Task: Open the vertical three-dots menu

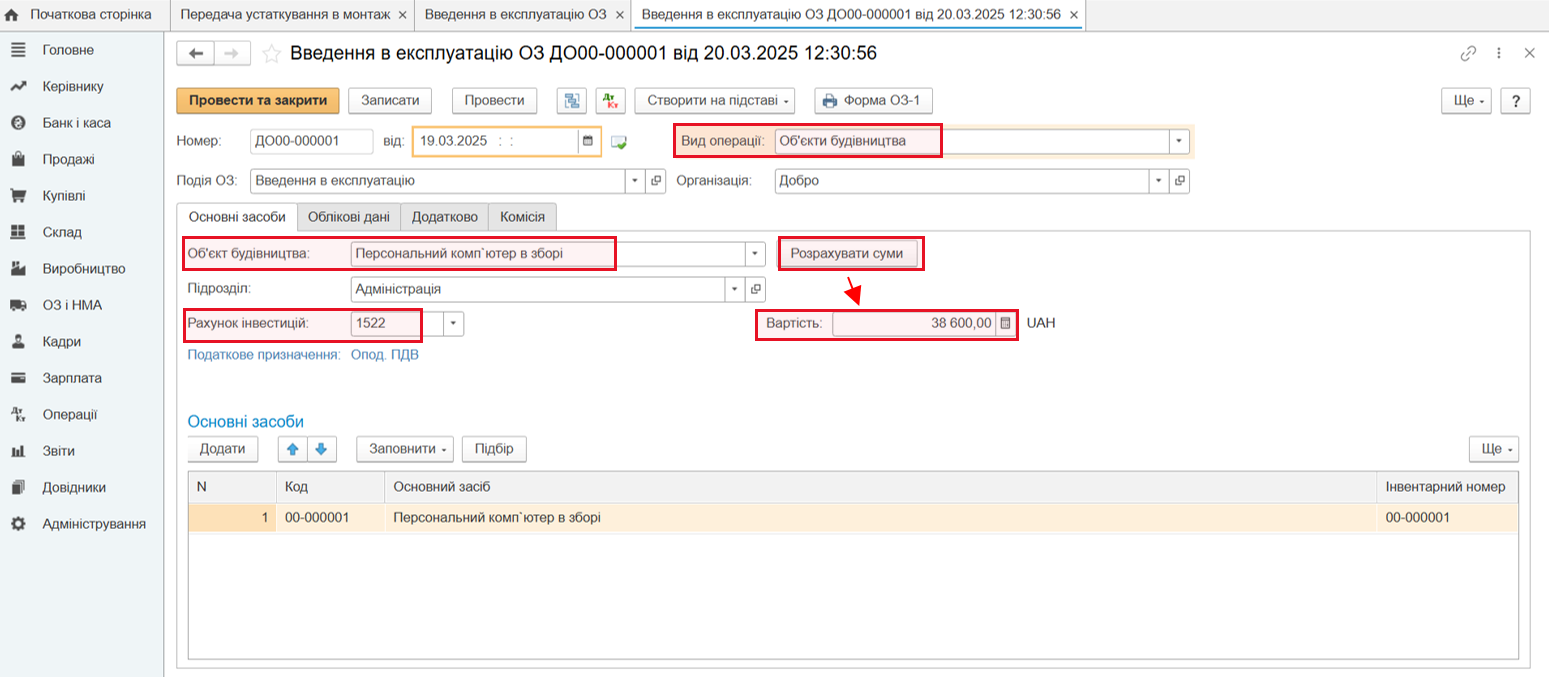Action: (x=1499, y=54)
